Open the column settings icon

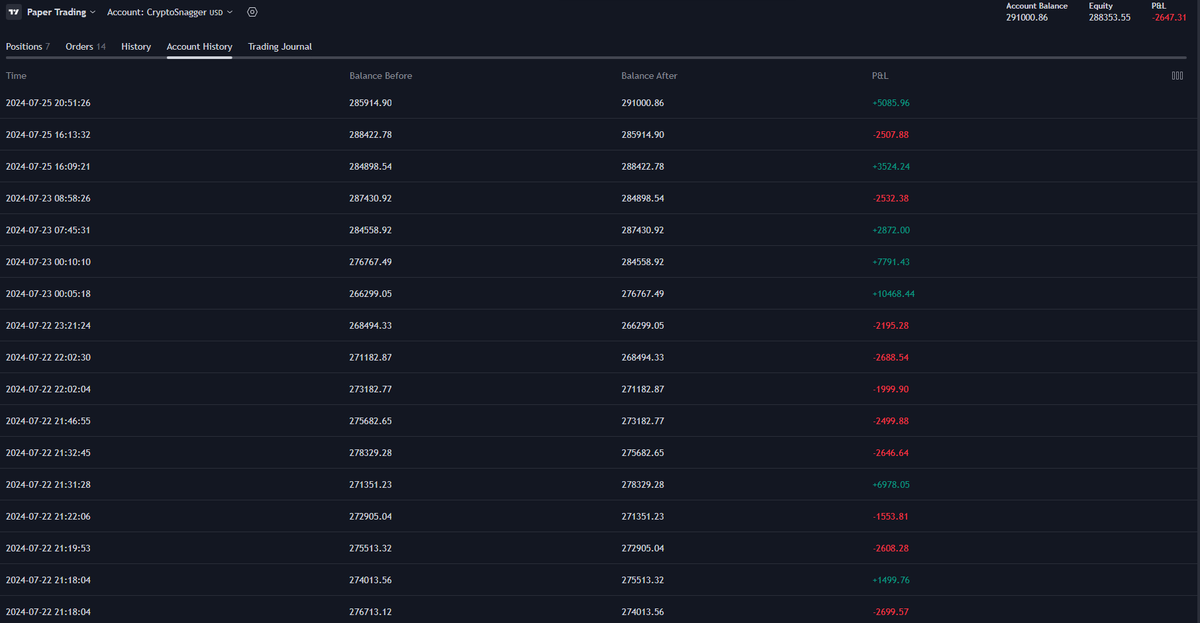[1177, 75]
